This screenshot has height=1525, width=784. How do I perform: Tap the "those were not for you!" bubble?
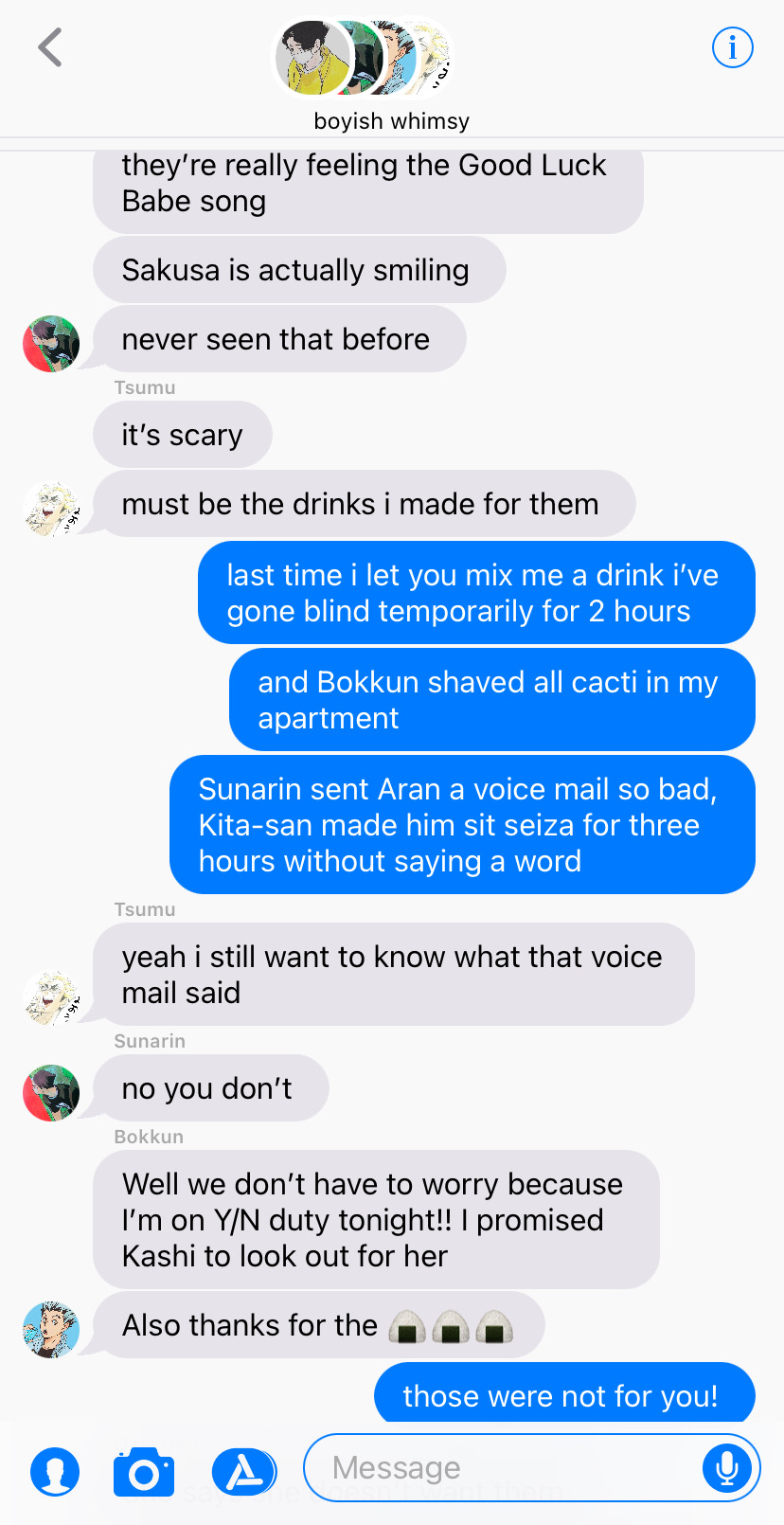tap(564, 1393)
